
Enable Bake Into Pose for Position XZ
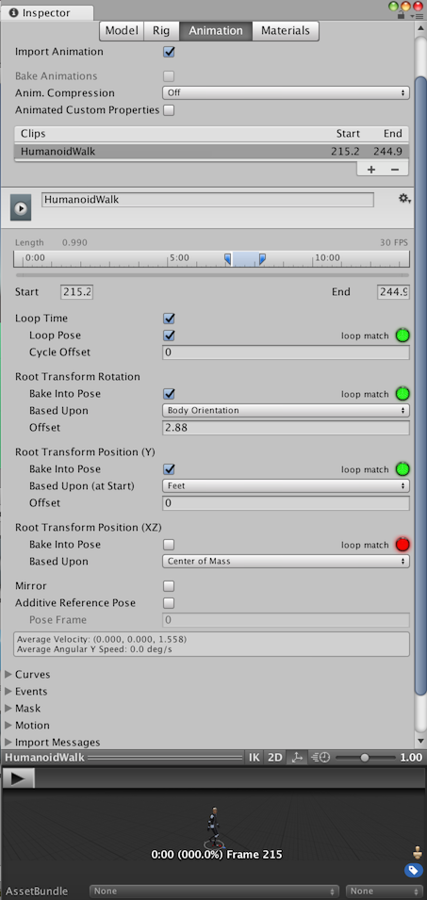(169, 544)
